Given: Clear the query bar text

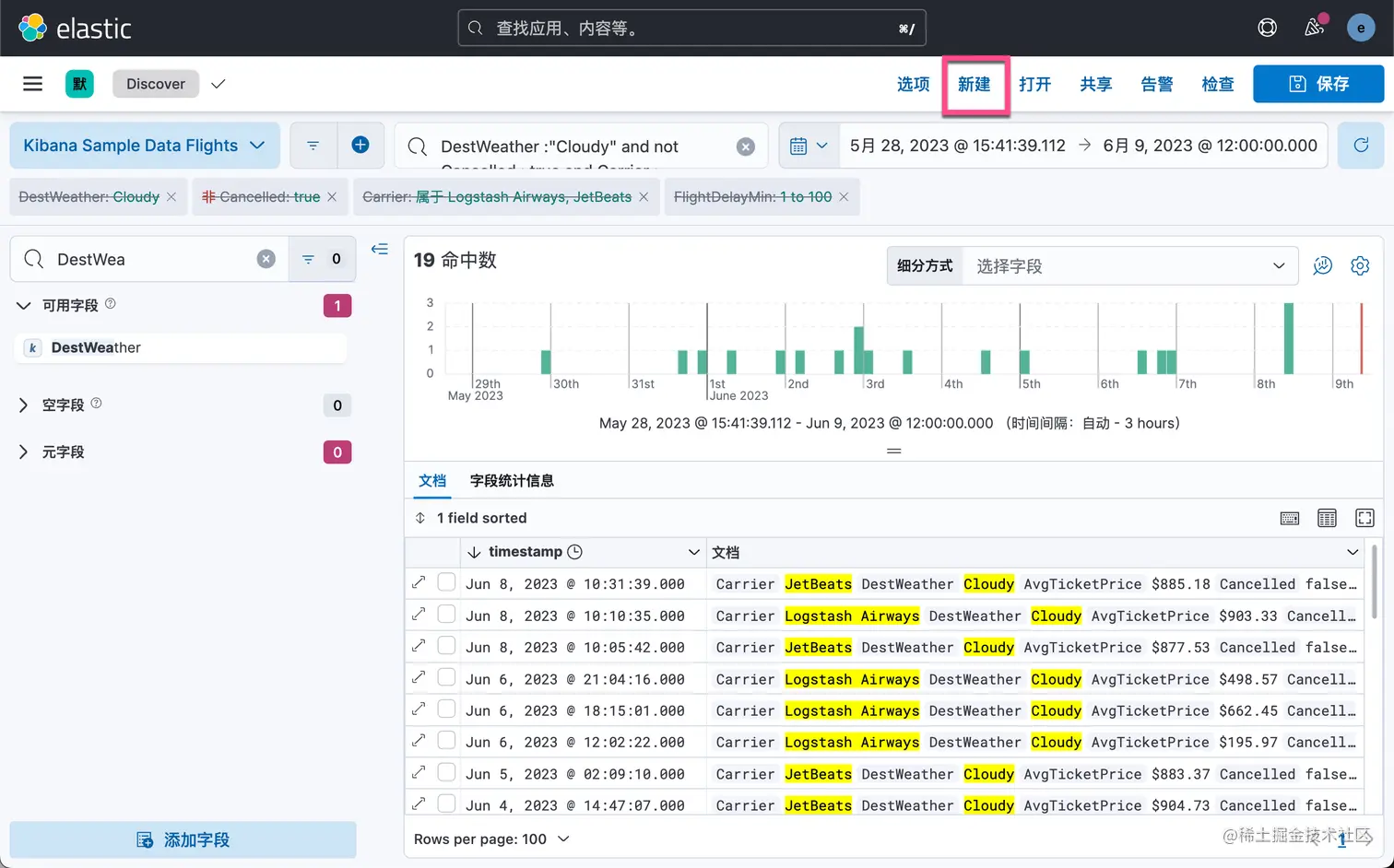Looking at the screenshot, I should tap(746, 147).
